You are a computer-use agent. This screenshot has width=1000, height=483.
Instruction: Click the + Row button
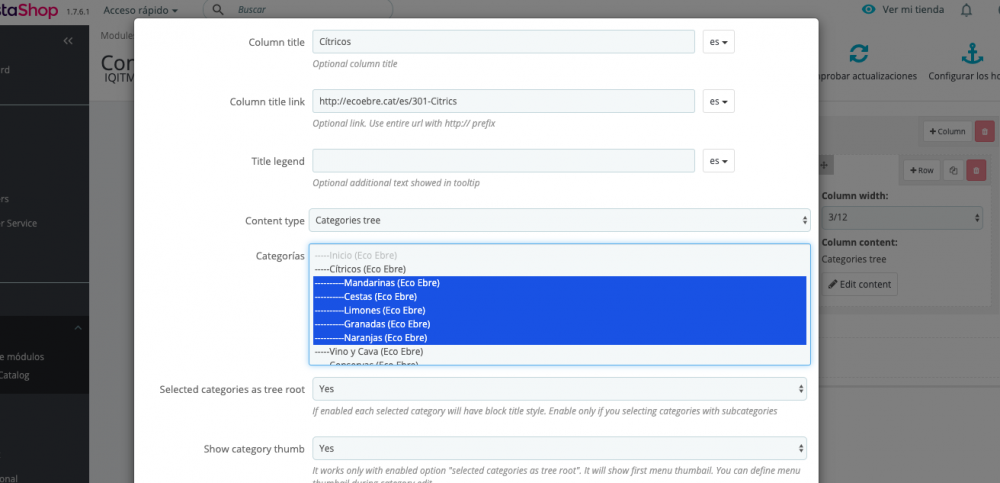(922, 170)
